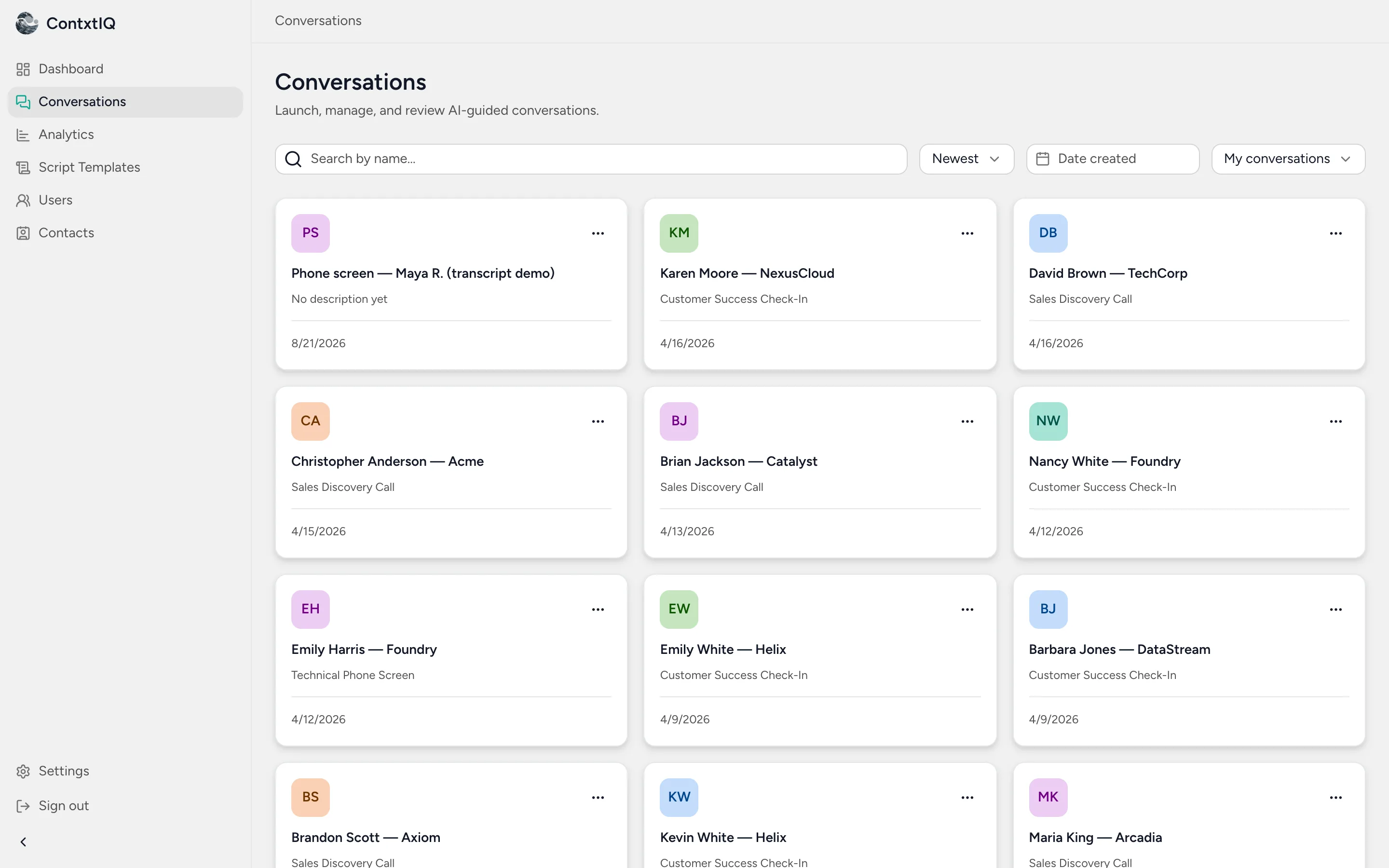Open the Contacts section
This screenshot has height=868, width=1389.
click(x=125, y=232)
